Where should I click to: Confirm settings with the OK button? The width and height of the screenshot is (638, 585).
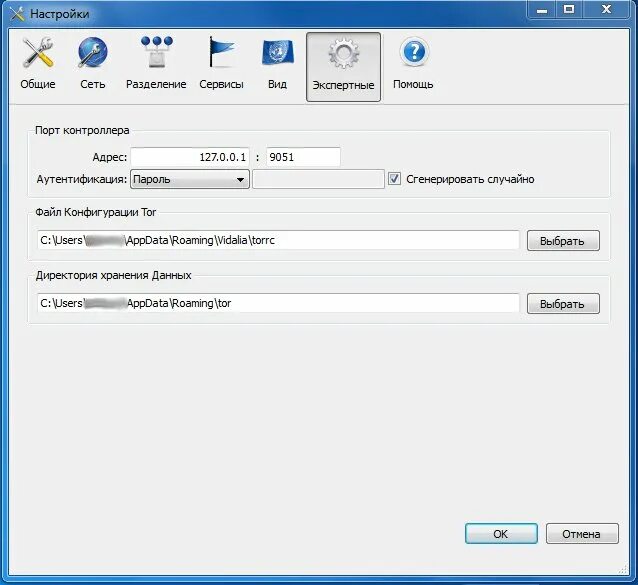point(501,533)
